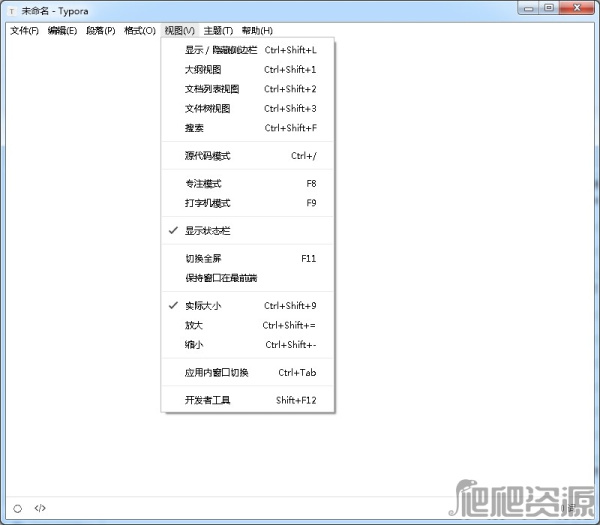Open the 主题(T) menu
The width and height of the screenshot is (600, 525).
coord(218,30)
